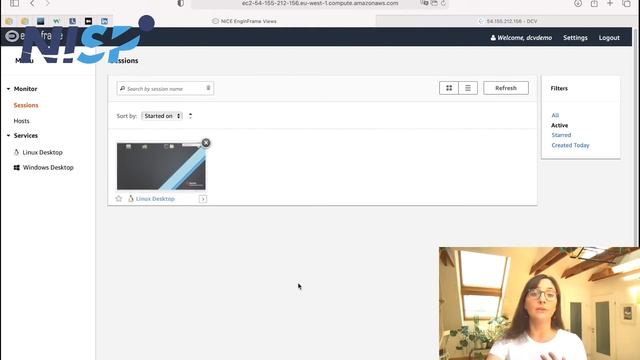Select the Starred filter
This screenshot has height=360, width=640.
coord(561,135)
